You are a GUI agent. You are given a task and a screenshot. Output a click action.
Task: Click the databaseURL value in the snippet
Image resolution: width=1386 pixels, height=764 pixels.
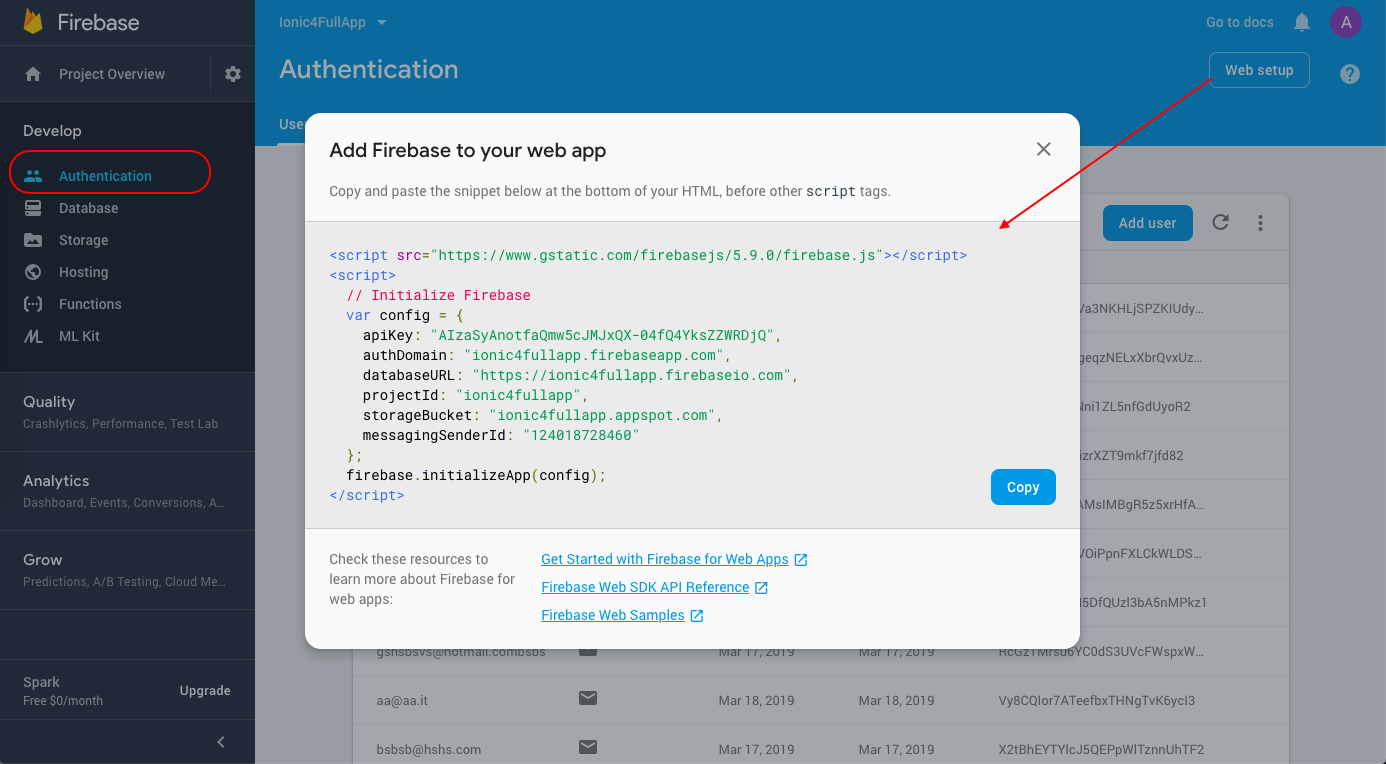pyautogui.click(x=632, y=375)
